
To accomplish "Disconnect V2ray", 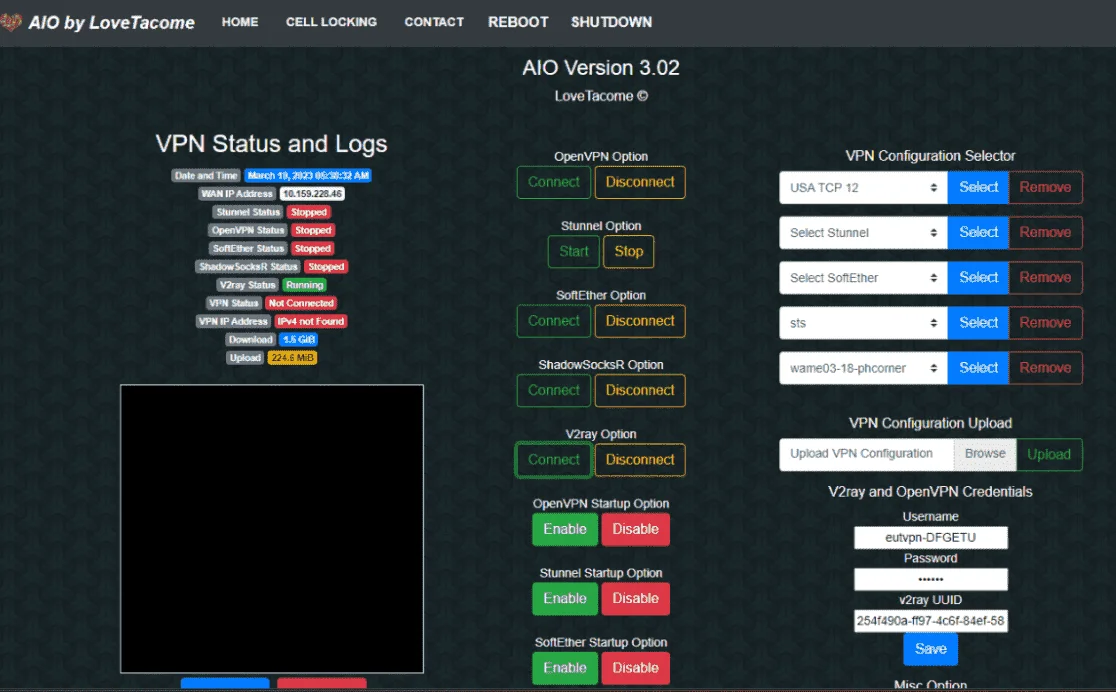I will click(x=640, y=460).
